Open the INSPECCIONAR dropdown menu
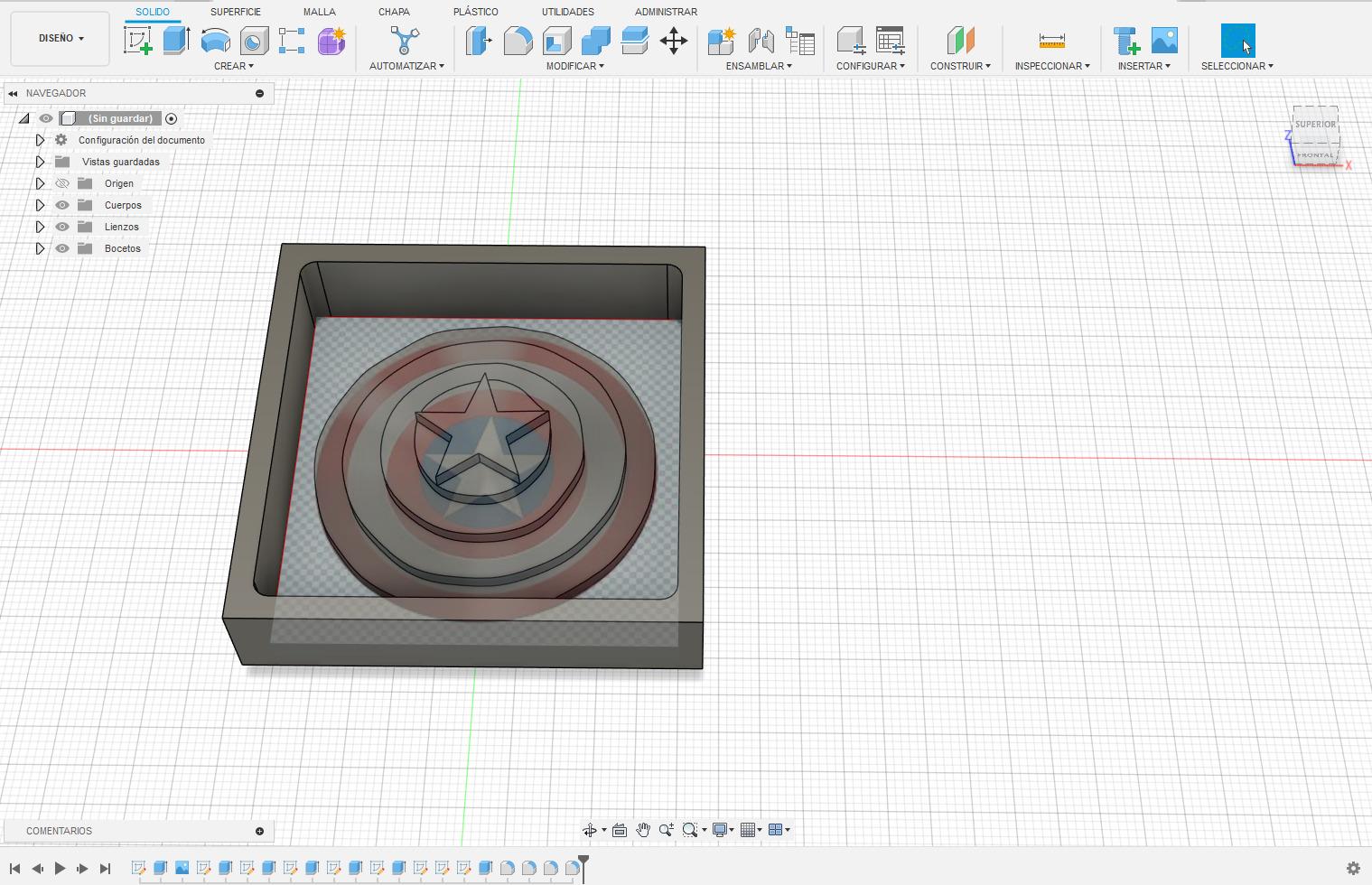The image size is (1372, 885). pyautogui.click(x=1052, y=66)
